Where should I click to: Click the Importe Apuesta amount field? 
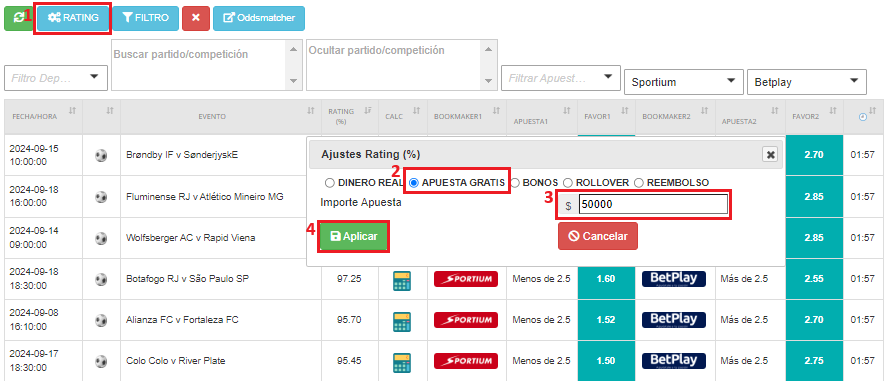pyautogui.click(x=653, y=205)
